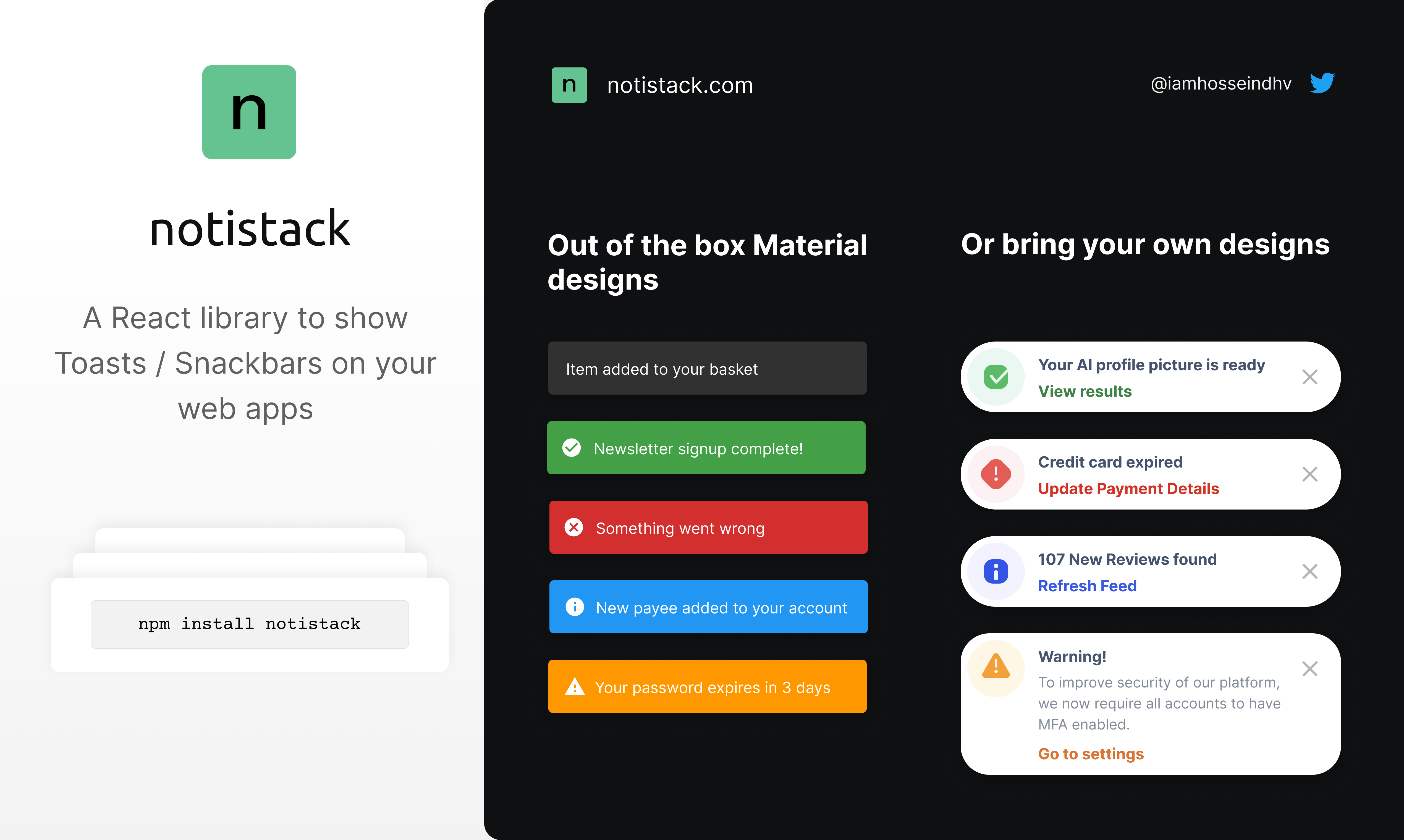Open the notistack.com link
This screenshot has width=1404, height=840.
point(680,85)
